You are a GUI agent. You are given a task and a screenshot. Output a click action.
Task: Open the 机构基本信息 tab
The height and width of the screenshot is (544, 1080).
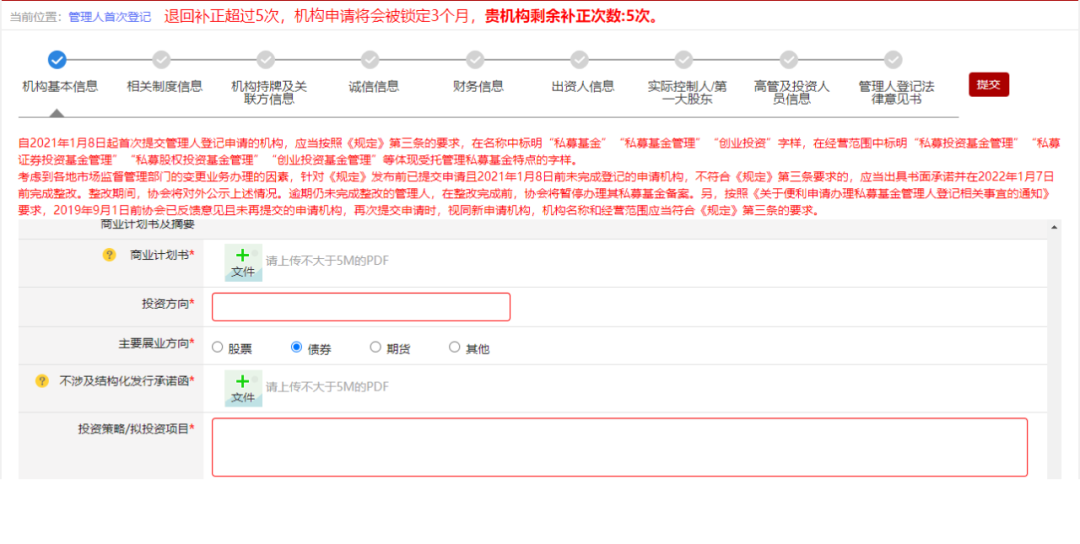(60, 87)
